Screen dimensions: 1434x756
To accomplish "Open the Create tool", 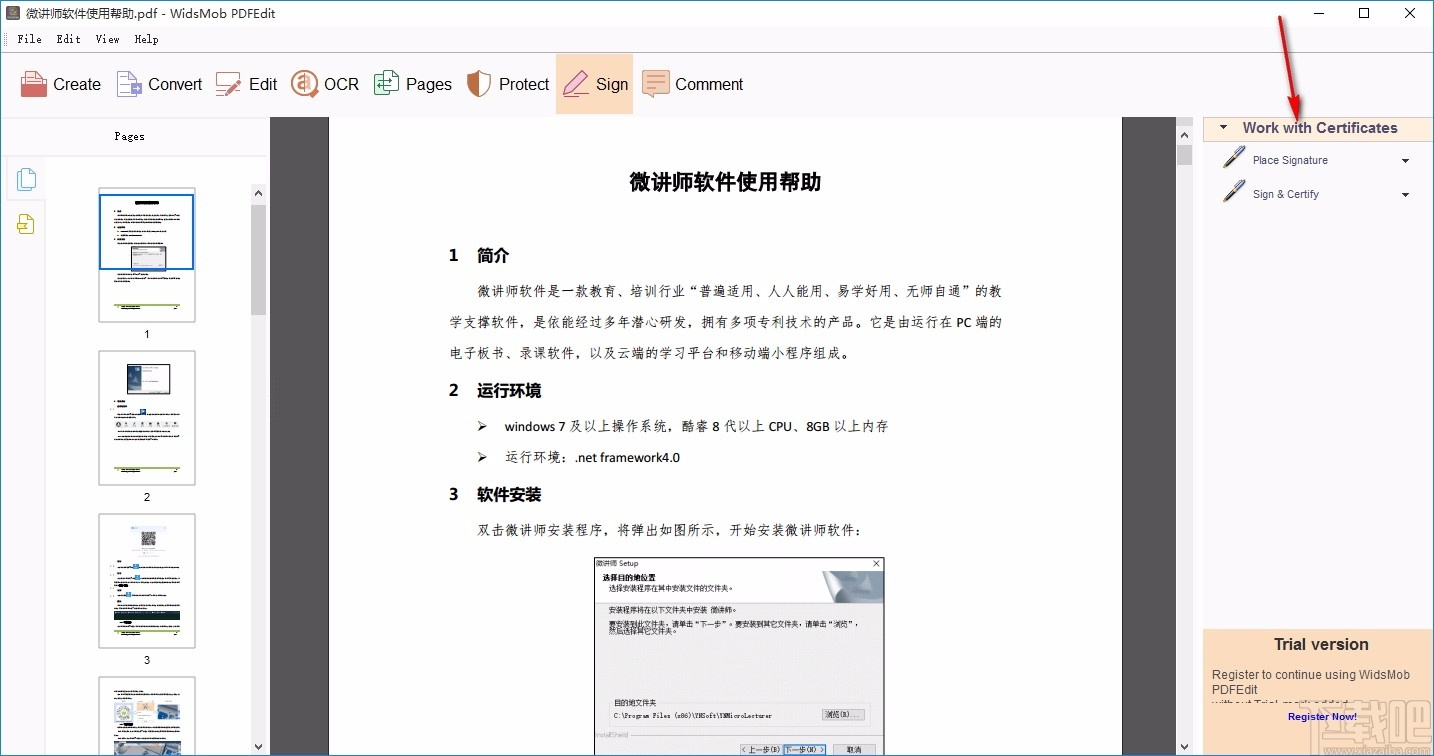I will 60,84.
